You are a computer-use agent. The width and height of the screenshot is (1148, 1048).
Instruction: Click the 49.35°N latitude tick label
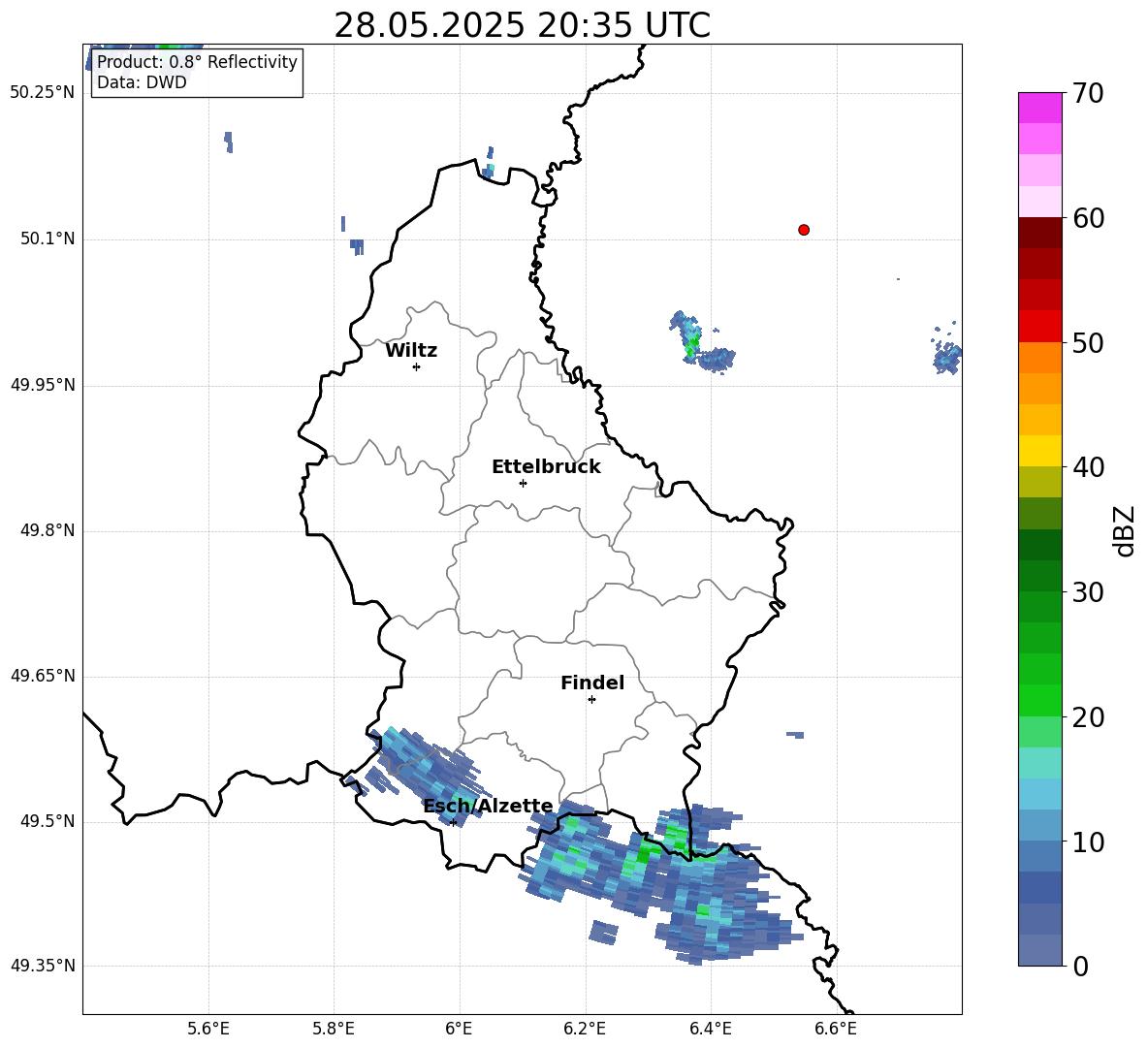coord(43,966)
